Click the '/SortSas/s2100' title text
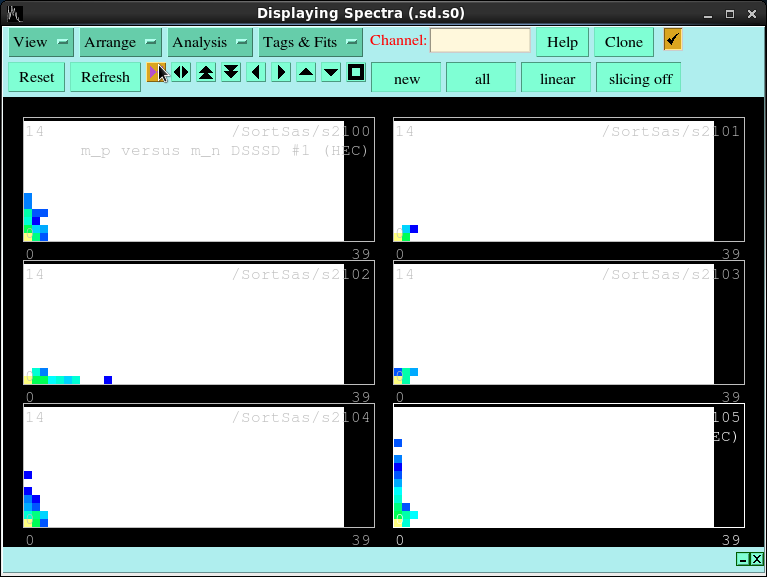767x577 pixels. [x=301, y=131]
